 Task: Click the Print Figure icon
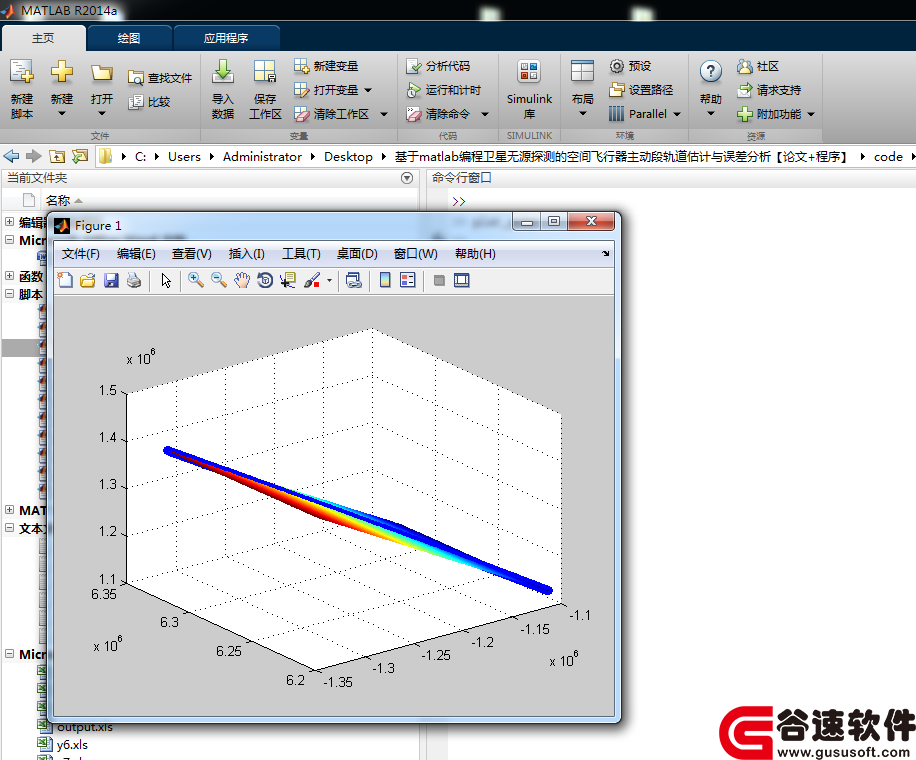tap(134, 280)
